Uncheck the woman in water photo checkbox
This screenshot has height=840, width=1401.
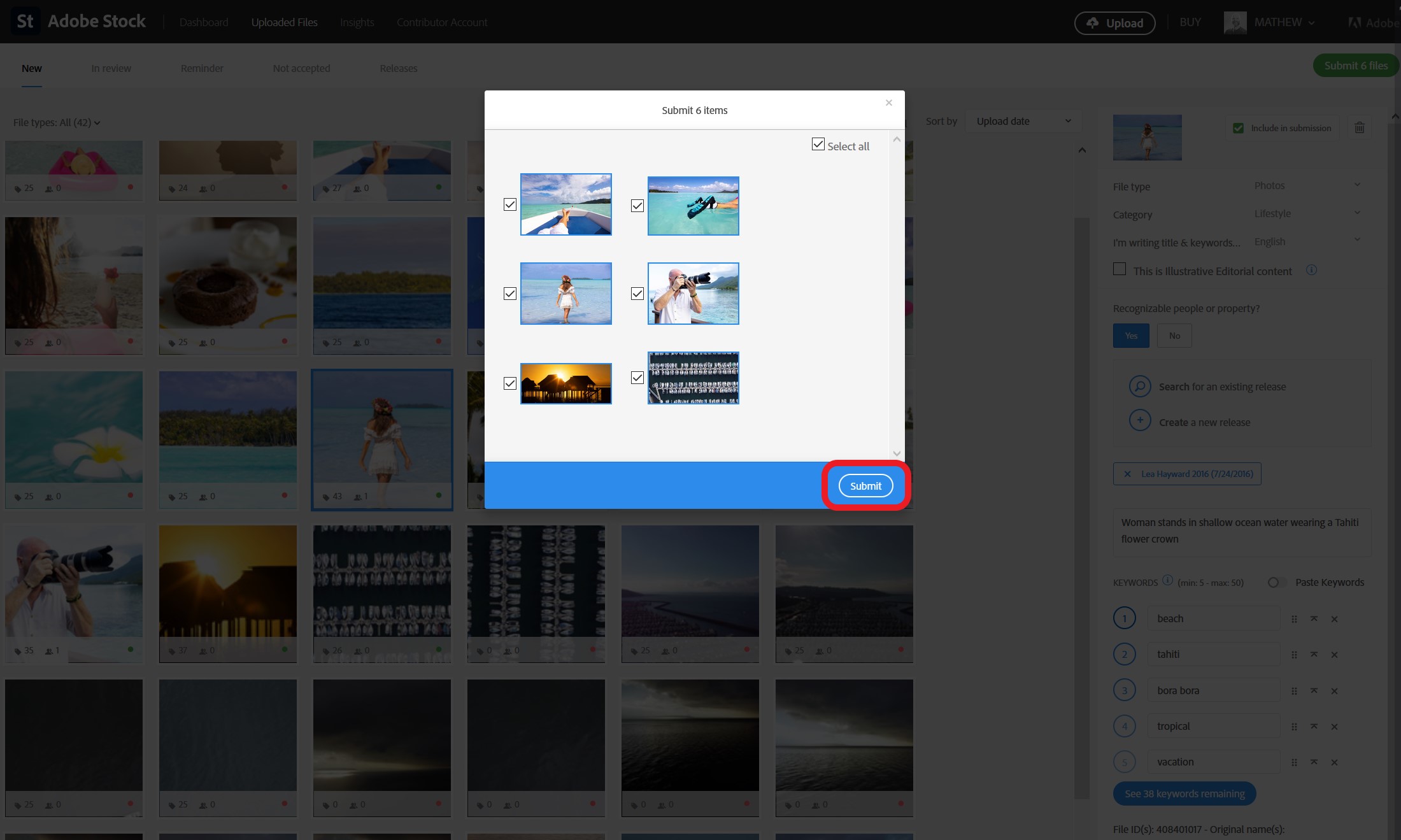coord(510,294)
